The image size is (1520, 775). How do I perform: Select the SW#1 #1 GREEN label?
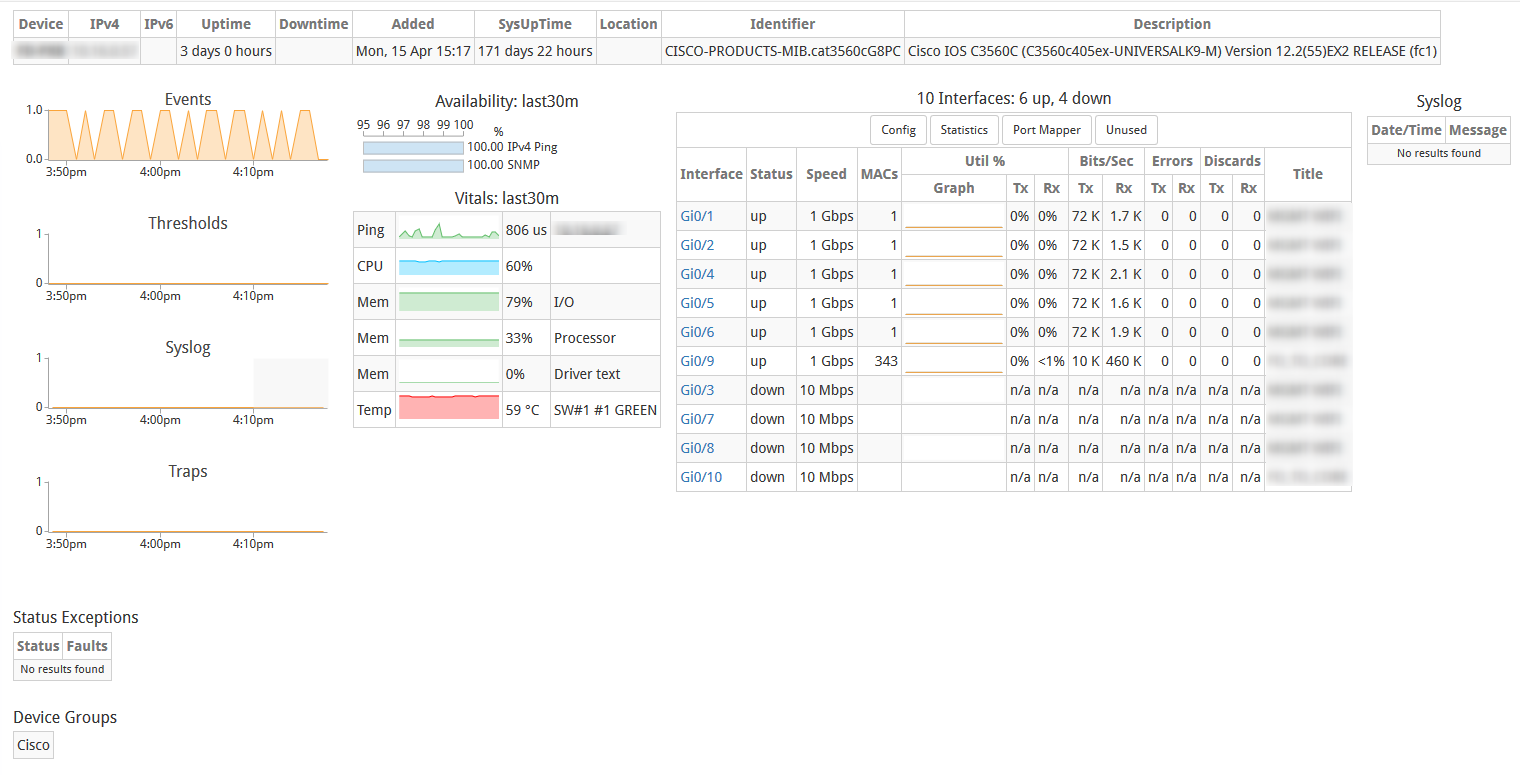click(605, 410)
